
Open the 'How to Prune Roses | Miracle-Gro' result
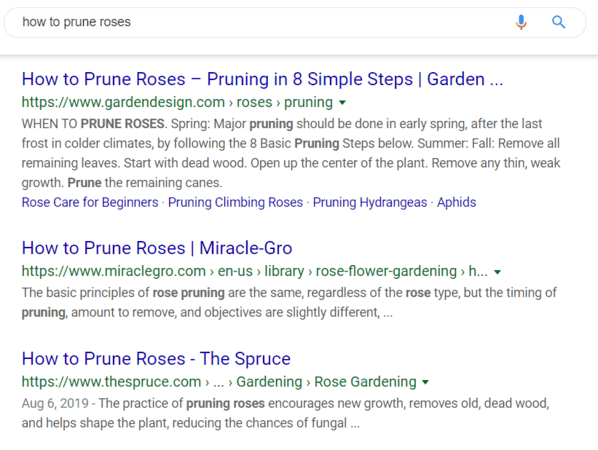157,248
